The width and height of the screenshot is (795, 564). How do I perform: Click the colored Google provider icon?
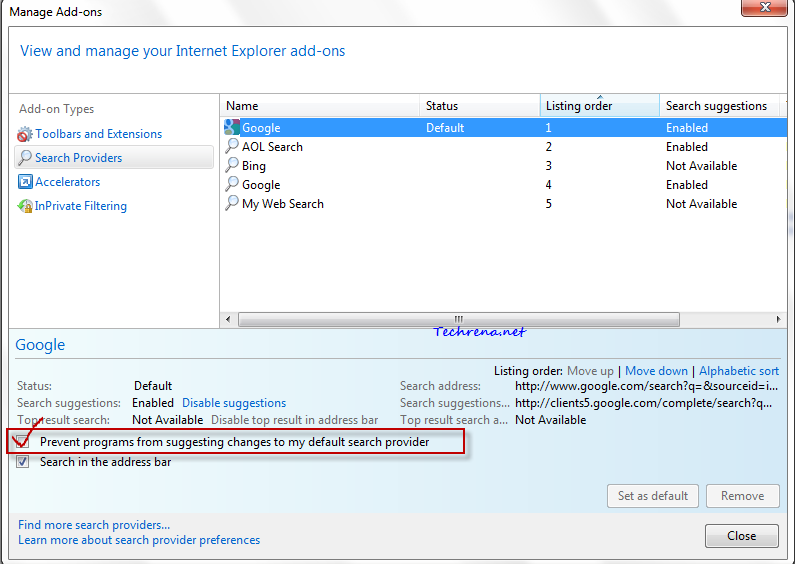(x=232, y=127)
